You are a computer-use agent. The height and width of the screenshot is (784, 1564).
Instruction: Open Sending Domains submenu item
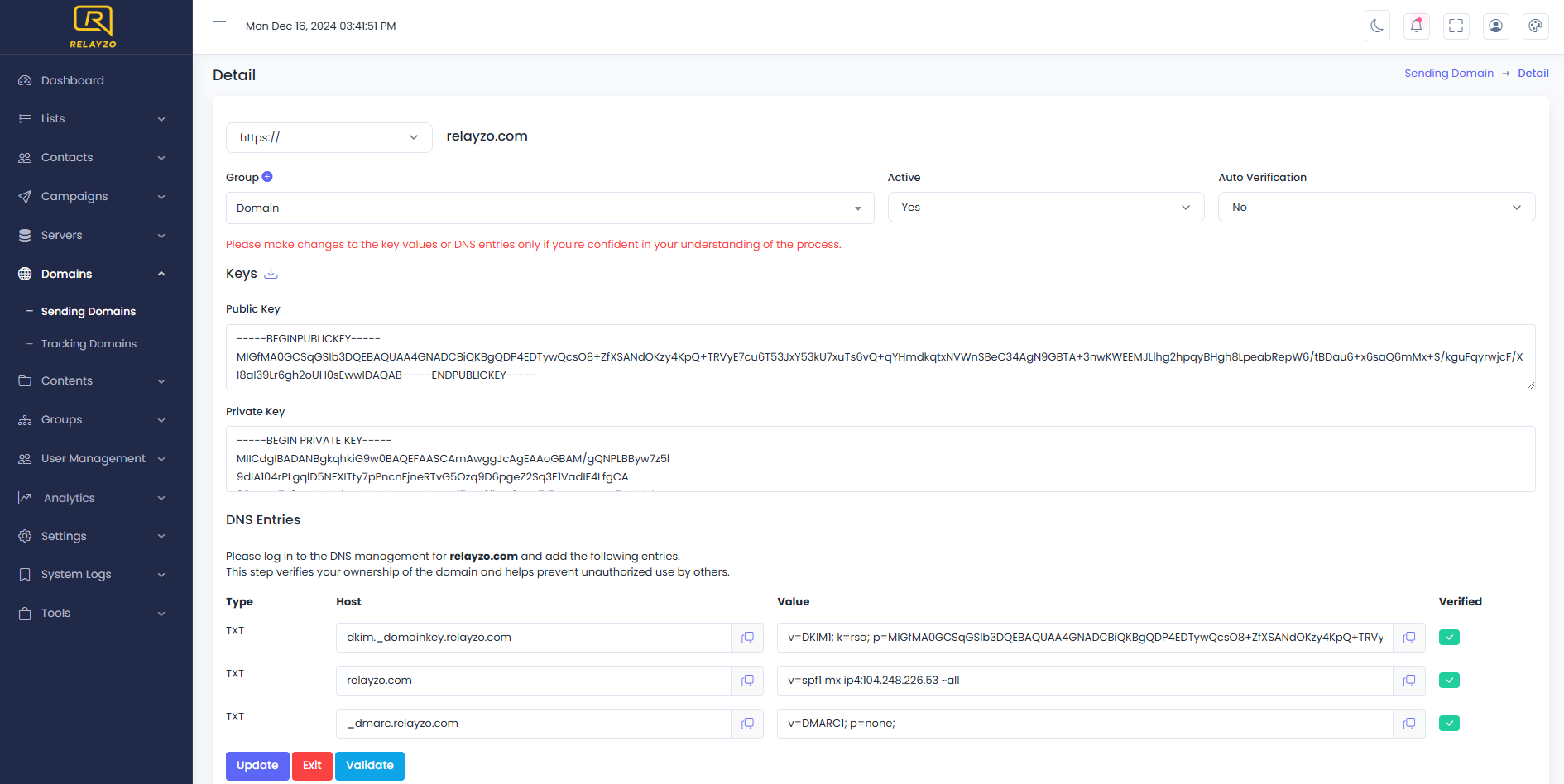tap(89, 312)
